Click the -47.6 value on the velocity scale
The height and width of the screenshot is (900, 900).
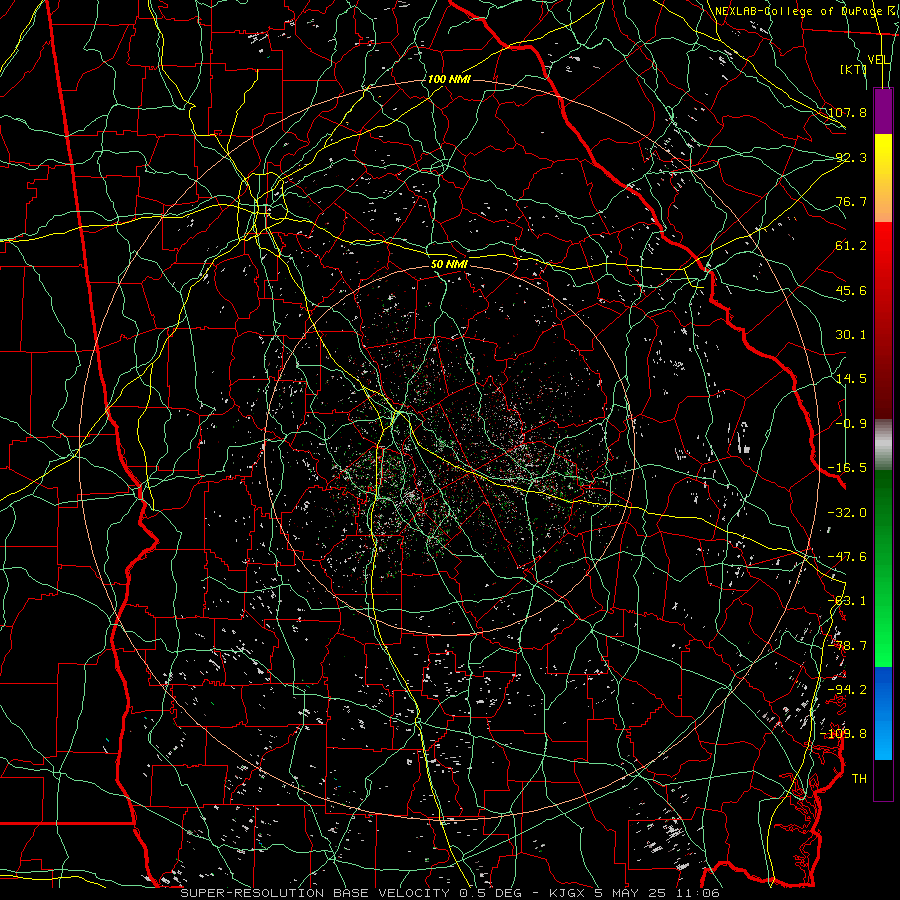[847, 557]
